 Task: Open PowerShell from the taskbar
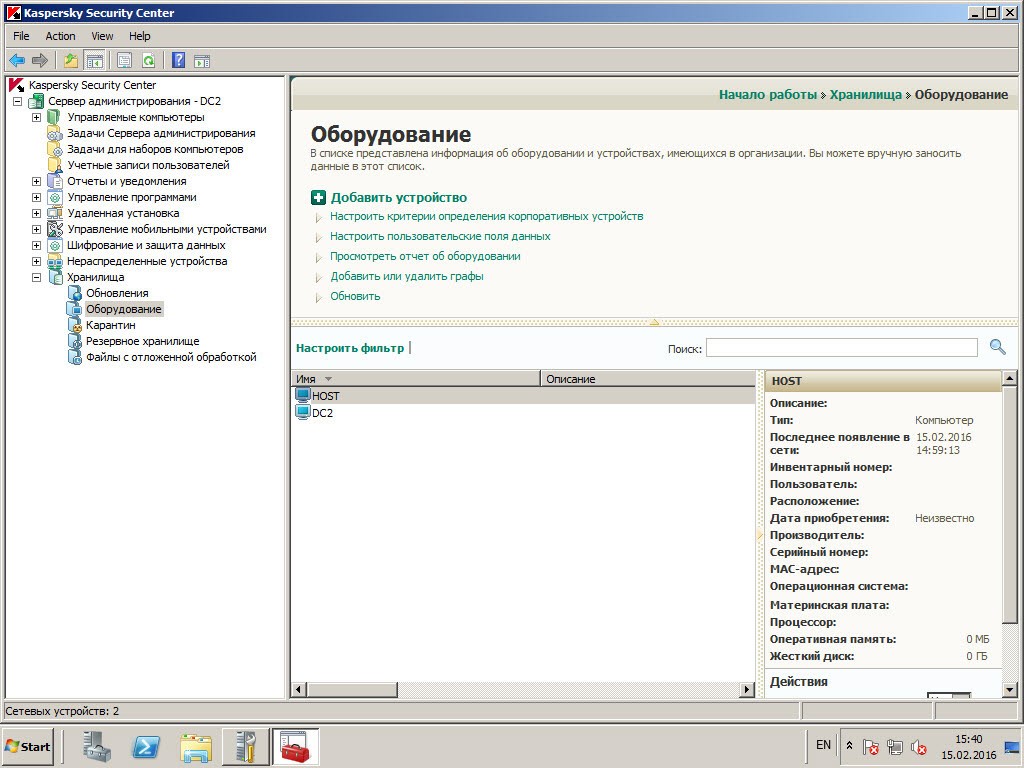pyautogui.click(x=146, y=746)
